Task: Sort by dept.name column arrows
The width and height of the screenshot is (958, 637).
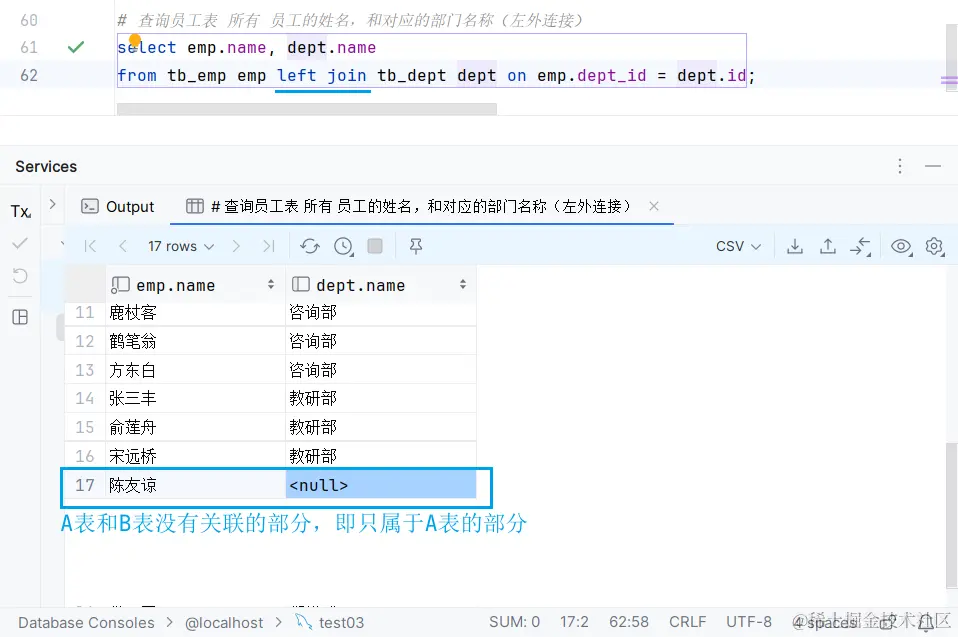Action: pyautogui.click(x=463, y=285)
